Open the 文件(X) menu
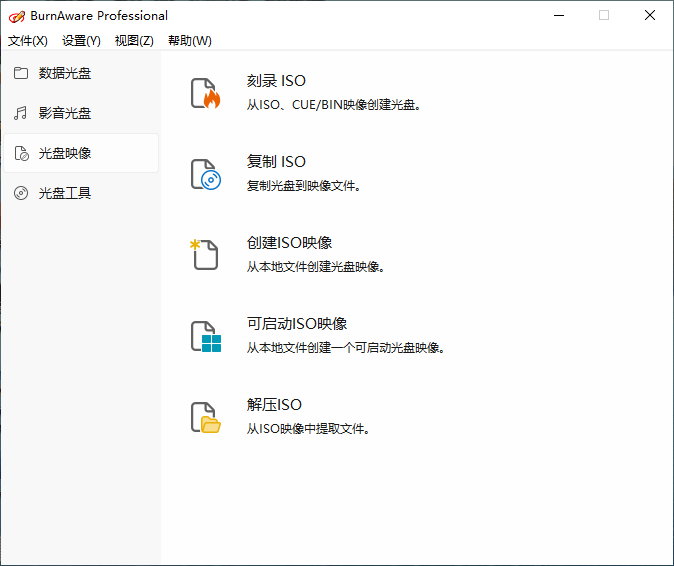 pyautogui.click(x=28, y=41)
